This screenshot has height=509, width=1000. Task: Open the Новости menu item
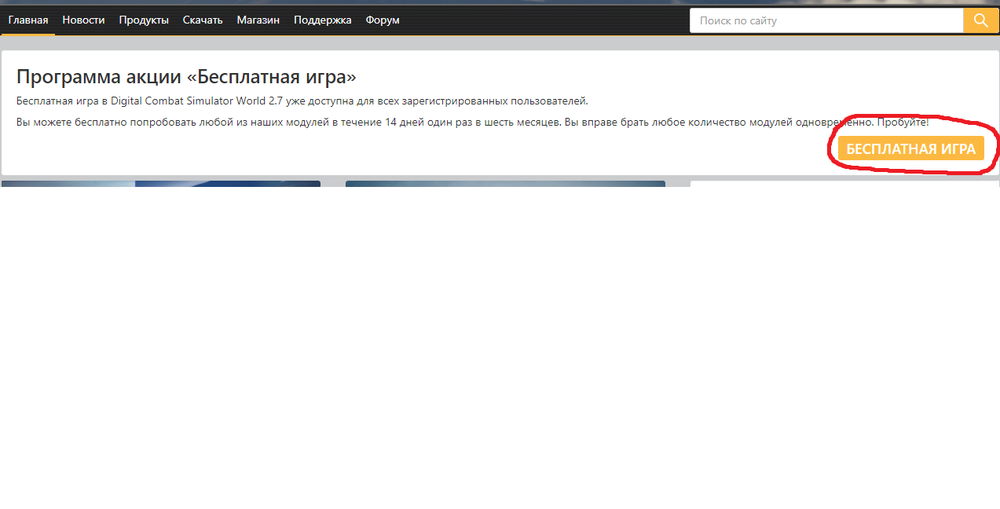coord(84,20)
